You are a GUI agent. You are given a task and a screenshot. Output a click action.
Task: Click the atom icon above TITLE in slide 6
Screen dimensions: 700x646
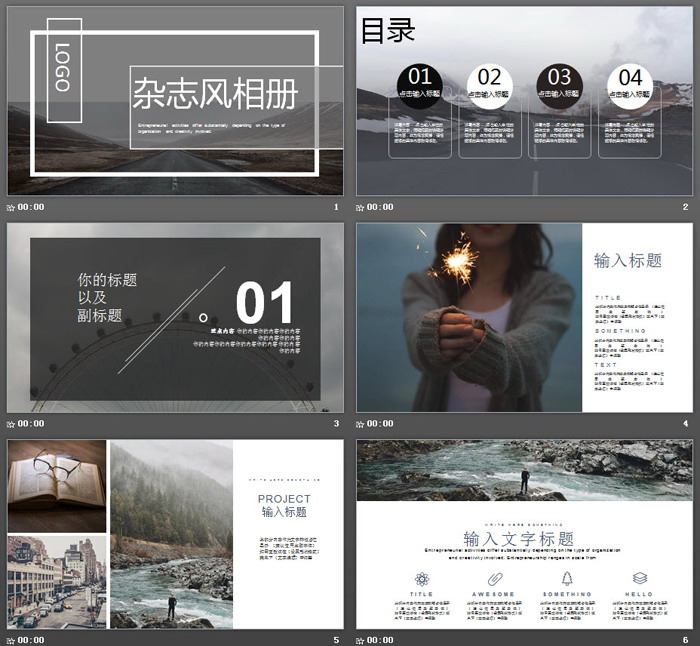coord(421,578)
